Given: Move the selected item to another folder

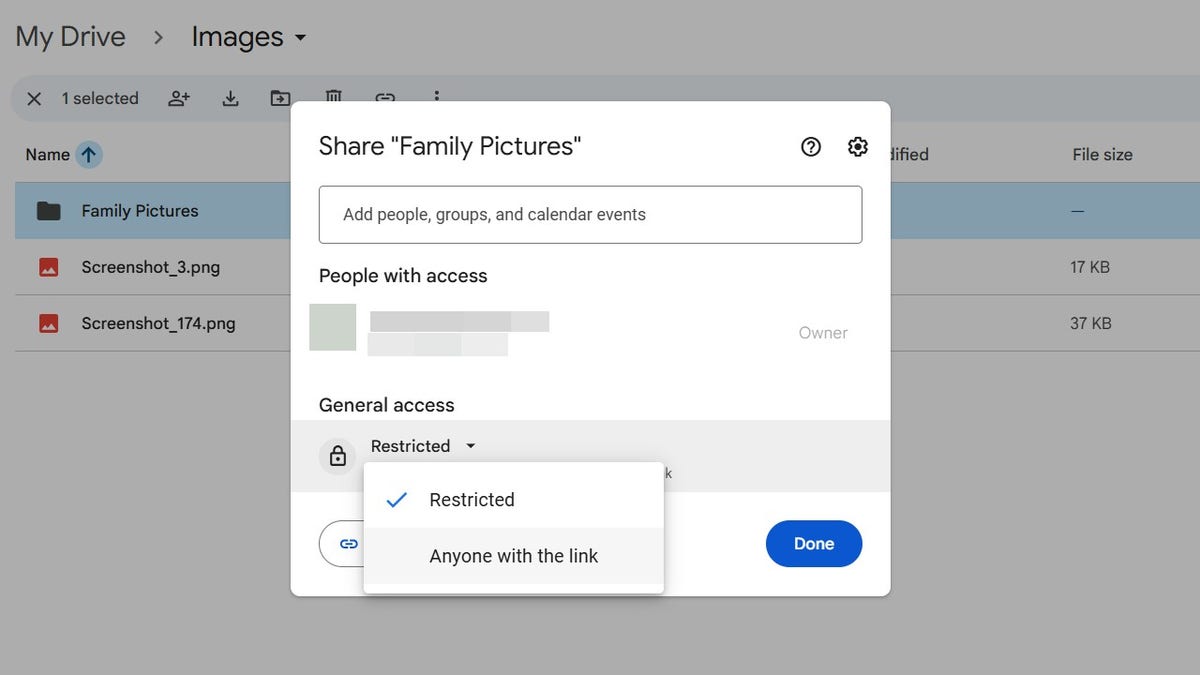Looking at the screenshot, I should (281, 98).
